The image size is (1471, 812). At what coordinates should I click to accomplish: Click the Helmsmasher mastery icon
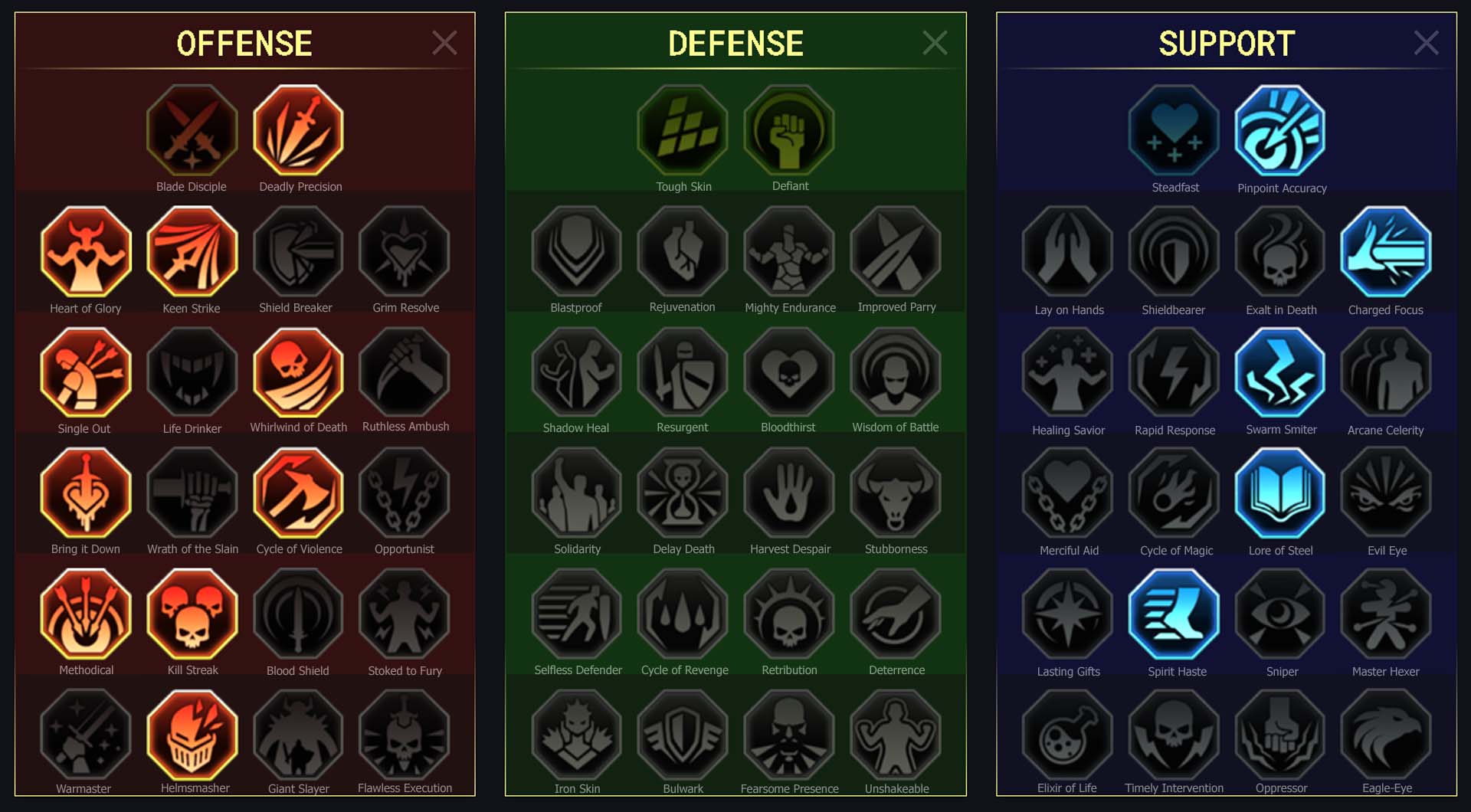[x=192, y=735]
